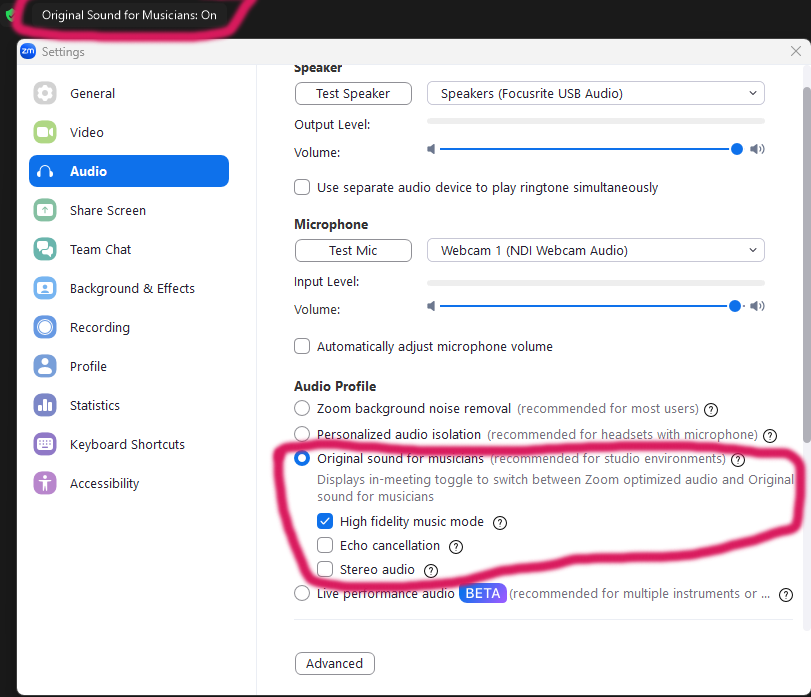
Task: Open the Advanced audio settings button
Action: click(x=335, y=663)
